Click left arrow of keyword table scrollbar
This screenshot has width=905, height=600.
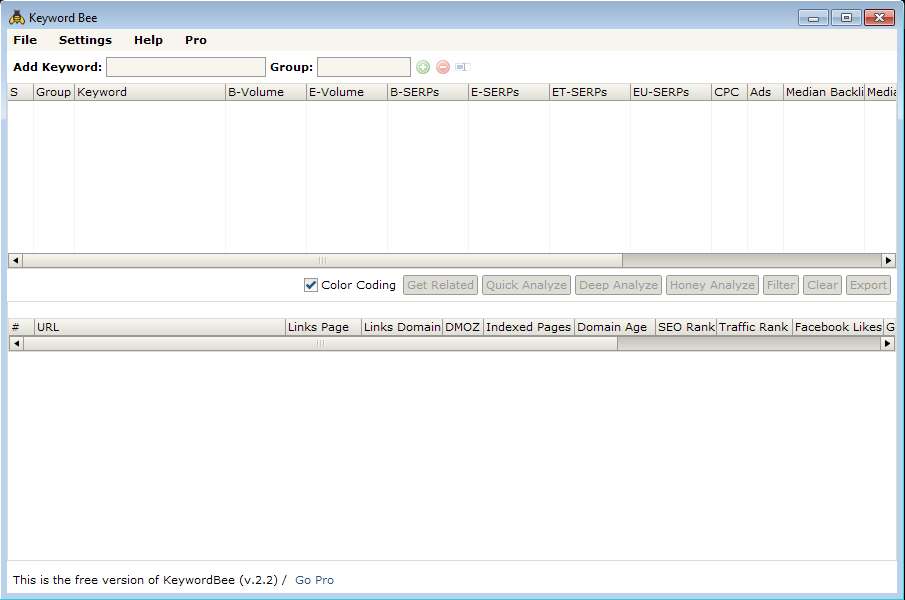coord(16,260)
